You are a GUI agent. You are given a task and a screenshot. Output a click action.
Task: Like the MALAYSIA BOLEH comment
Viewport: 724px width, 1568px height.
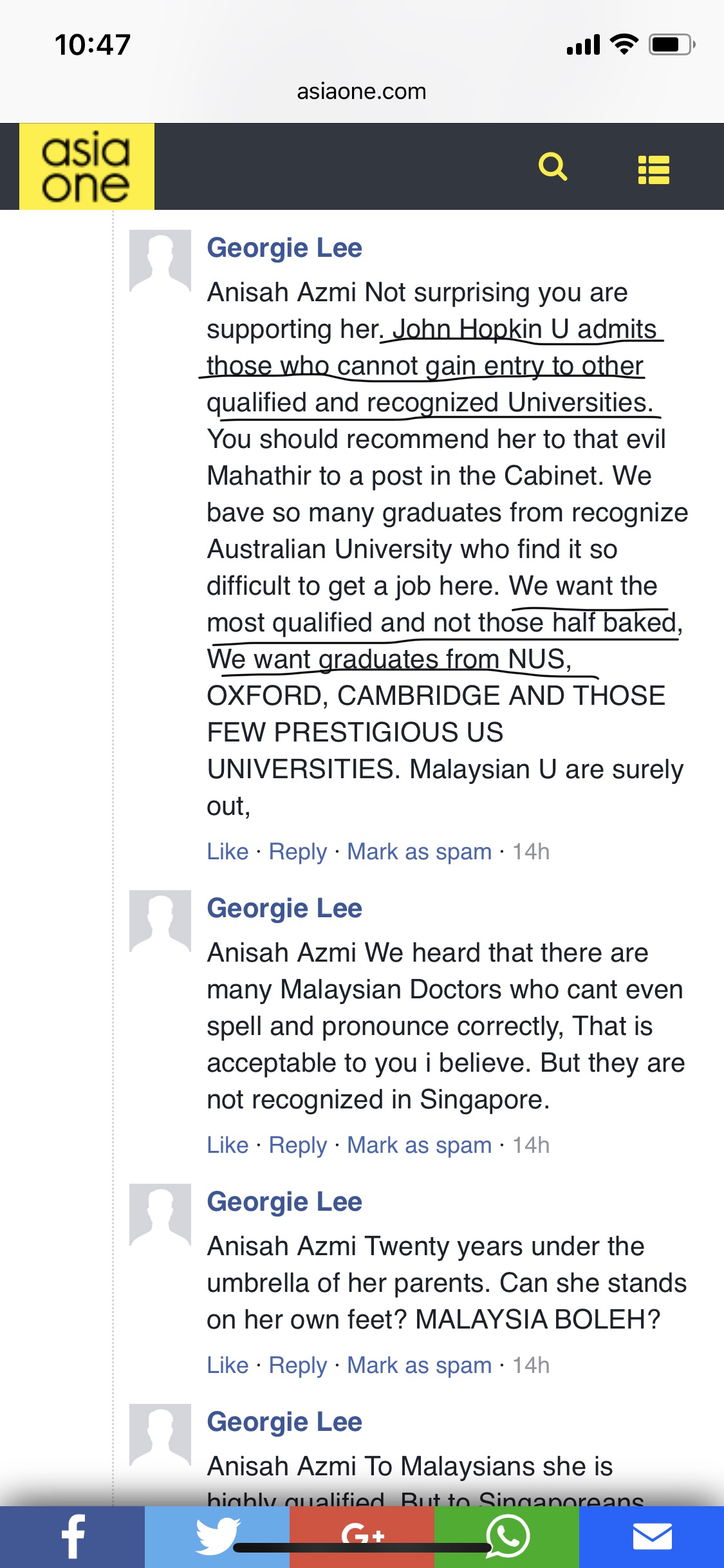tap(227, 1365)
